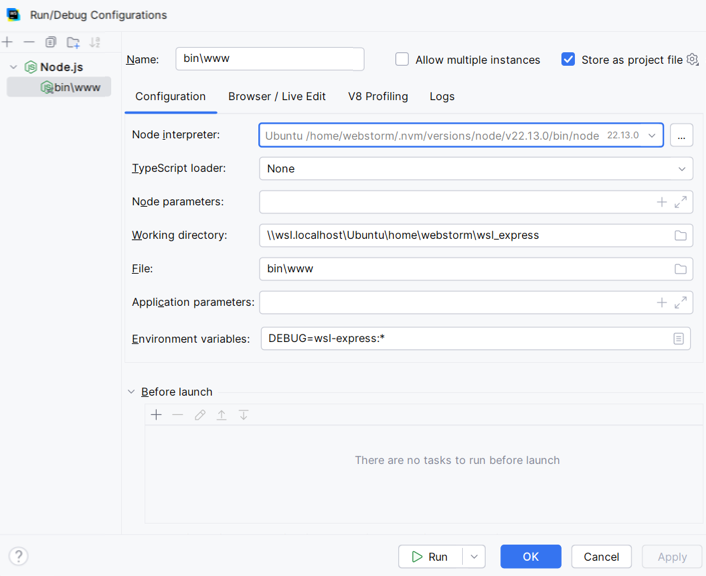Viewport: 706px width, 576px height.
Task: Browse for Working directory using folder icon
Action: pos(680,236)
